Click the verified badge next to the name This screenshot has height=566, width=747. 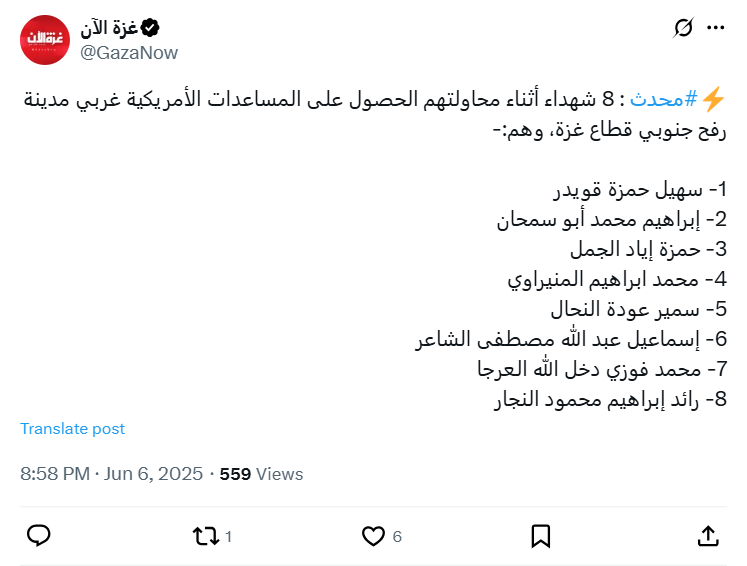coord(150,27)
